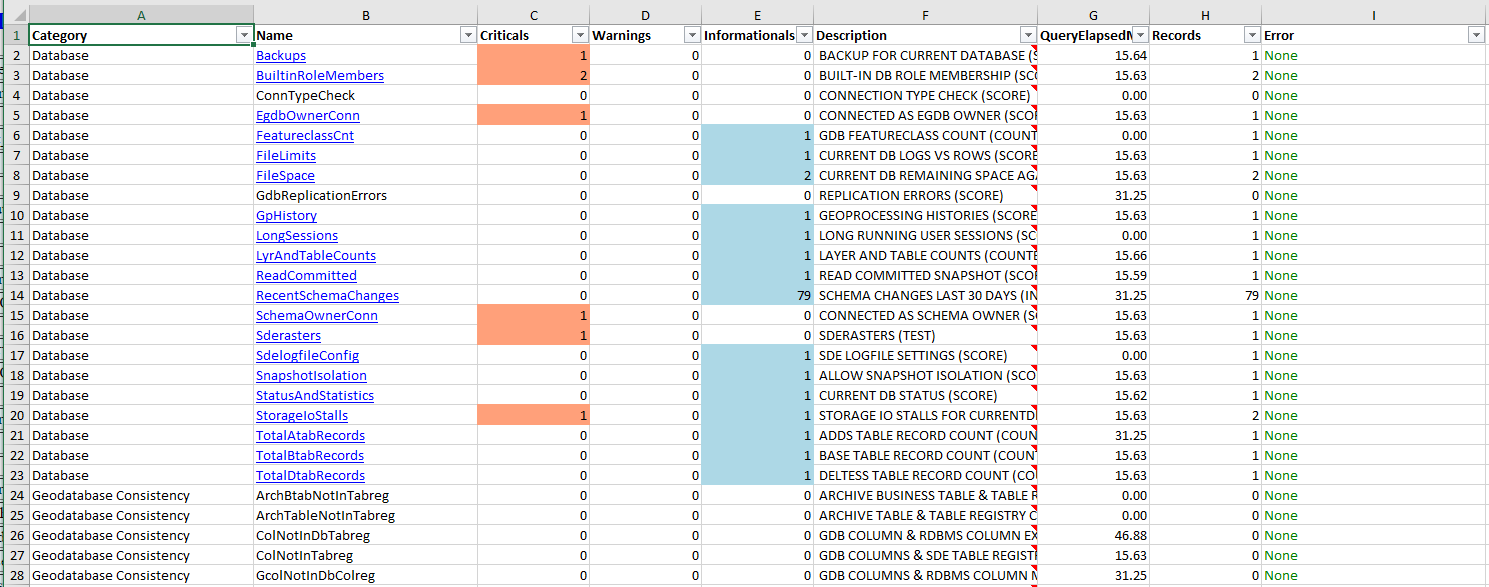Open the Records column filter dropdown
The width and height of the screenshot is (1489, 587).
(x=1252, y=35)
